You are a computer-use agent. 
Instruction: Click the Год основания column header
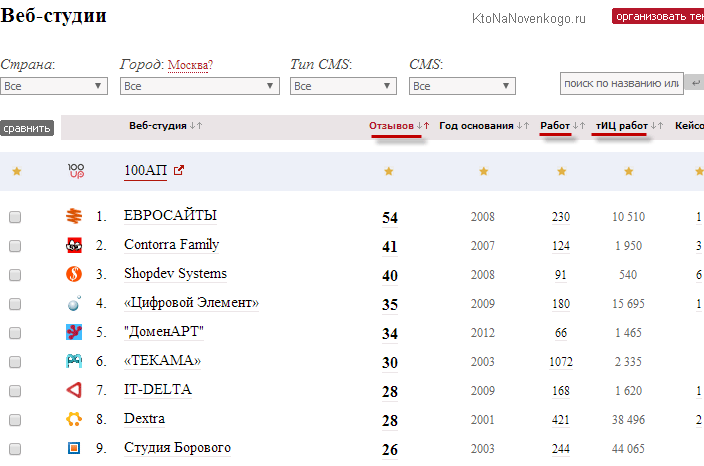476,126
